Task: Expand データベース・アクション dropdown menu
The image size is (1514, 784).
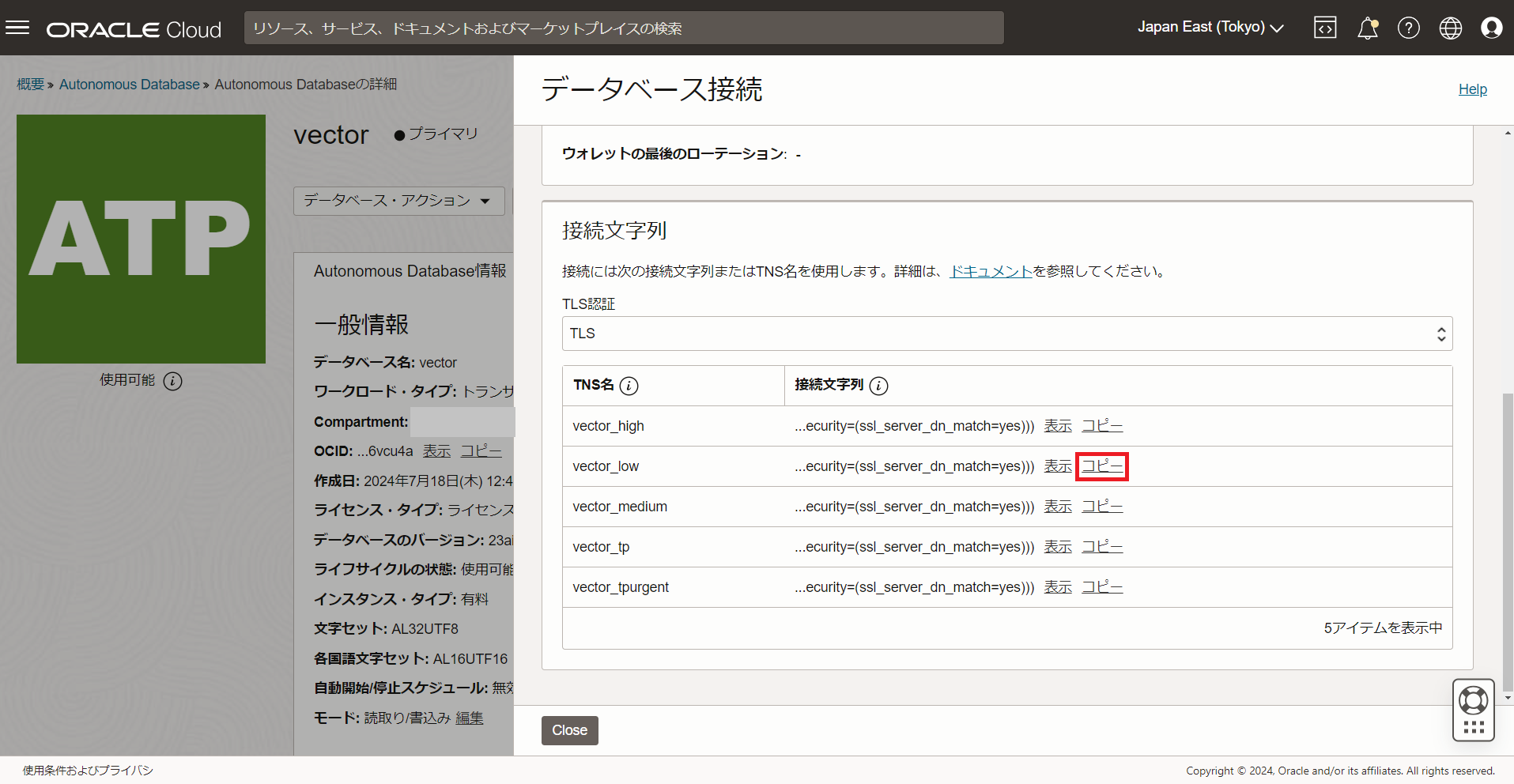Action: coord(397,201)
